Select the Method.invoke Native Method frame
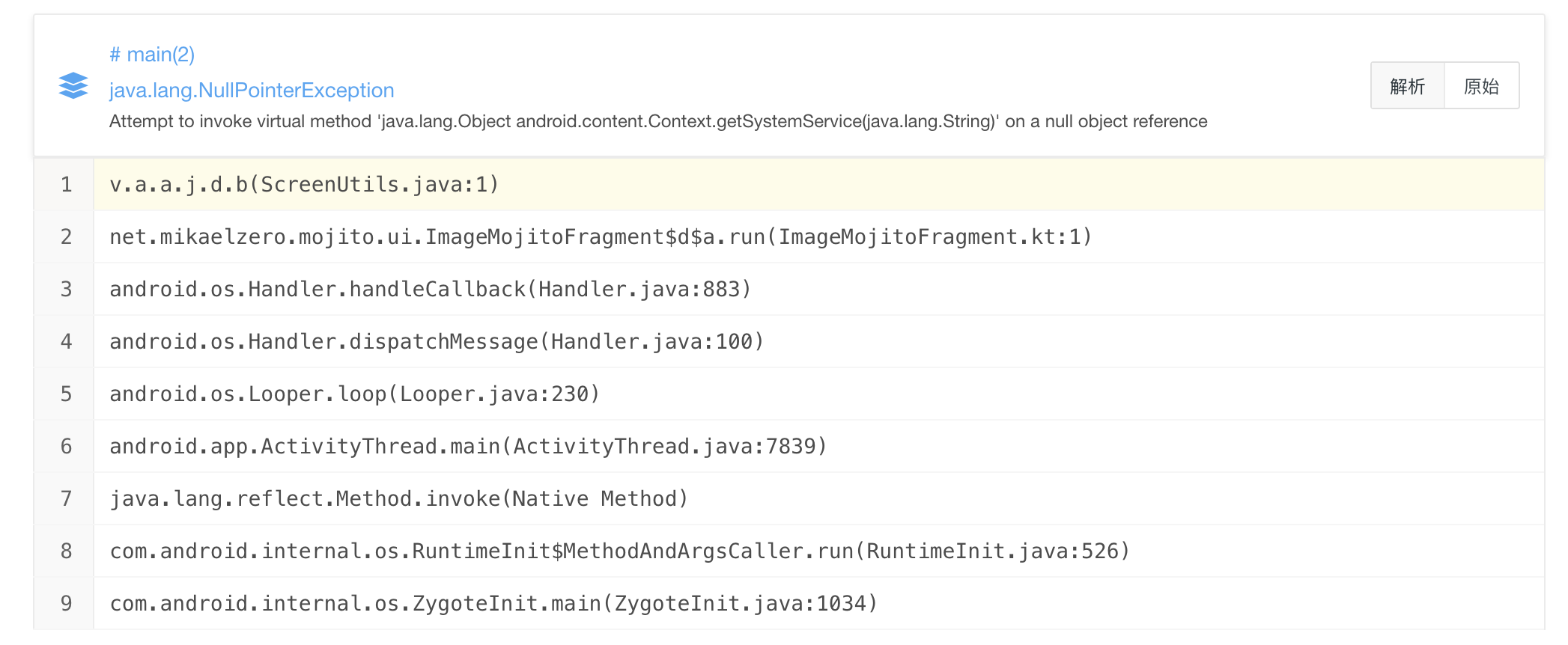This screenshot has height=645, width=1568. tap(398, 498)
